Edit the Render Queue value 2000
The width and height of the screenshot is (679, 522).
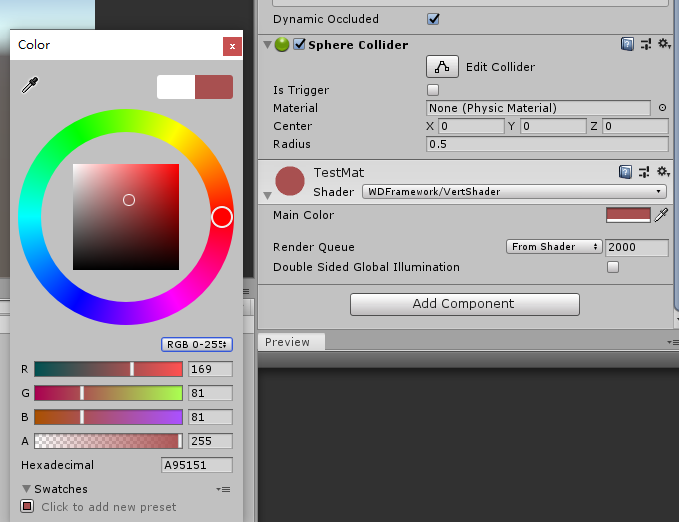[637, 247]
